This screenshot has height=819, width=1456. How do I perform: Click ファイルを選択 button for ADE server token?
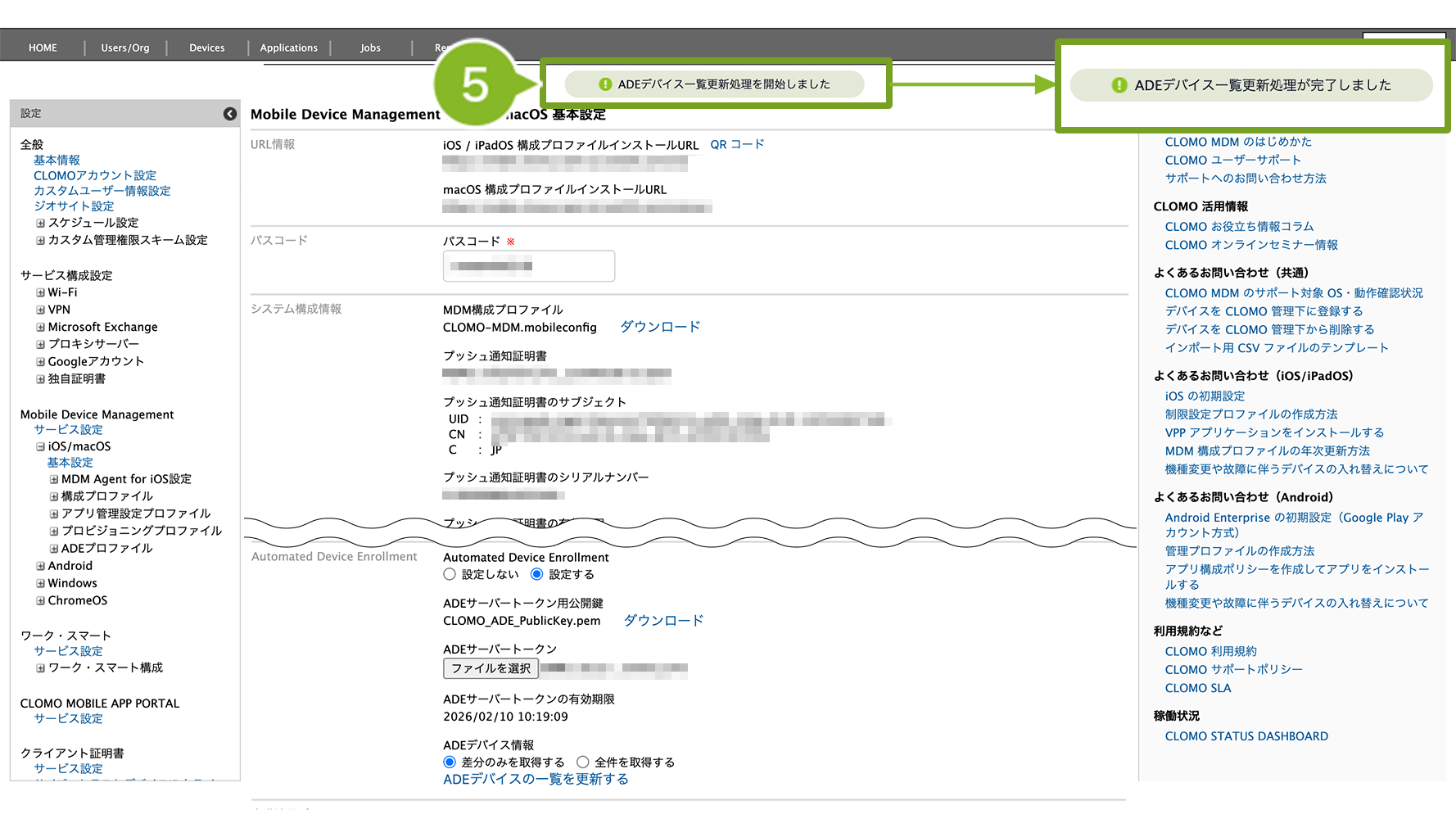point(491,668)
